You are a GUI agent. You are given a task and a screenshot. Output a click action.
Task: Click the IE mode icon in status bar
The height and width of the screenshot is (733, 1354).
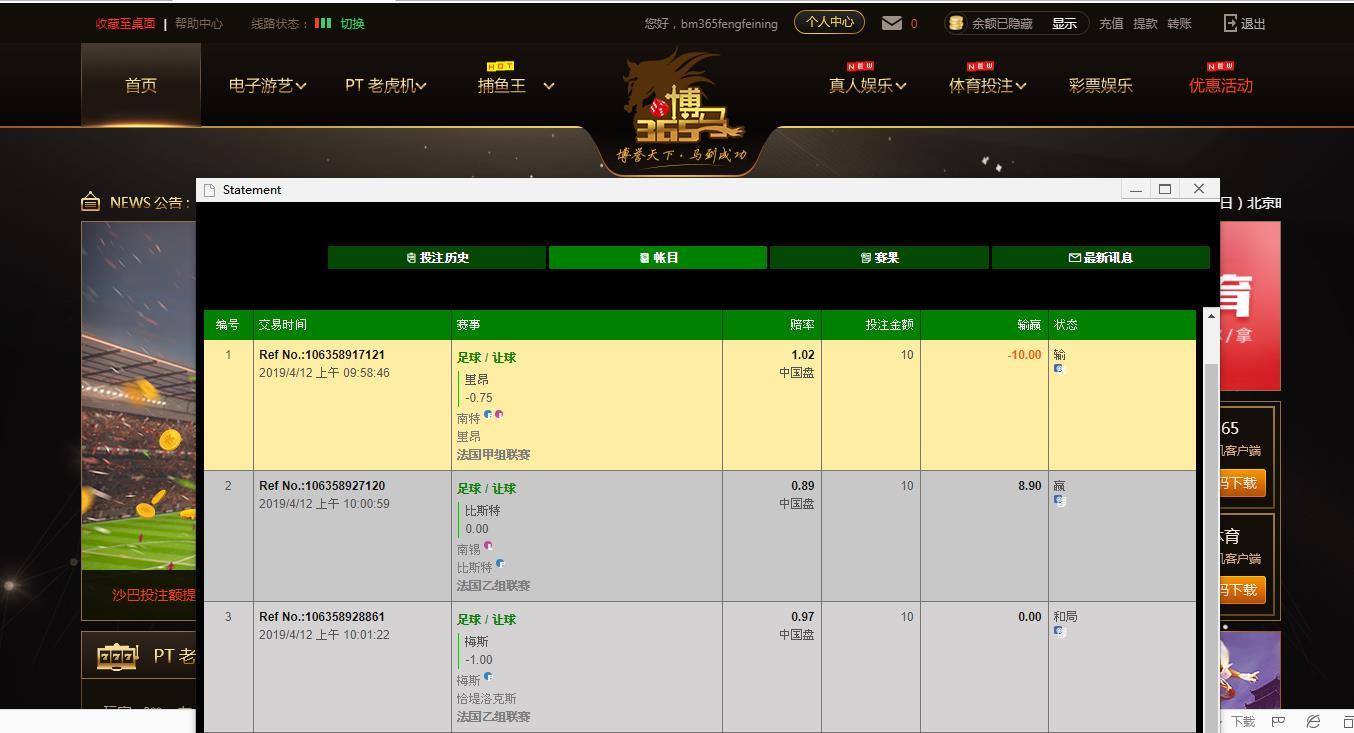[1313, 721]
